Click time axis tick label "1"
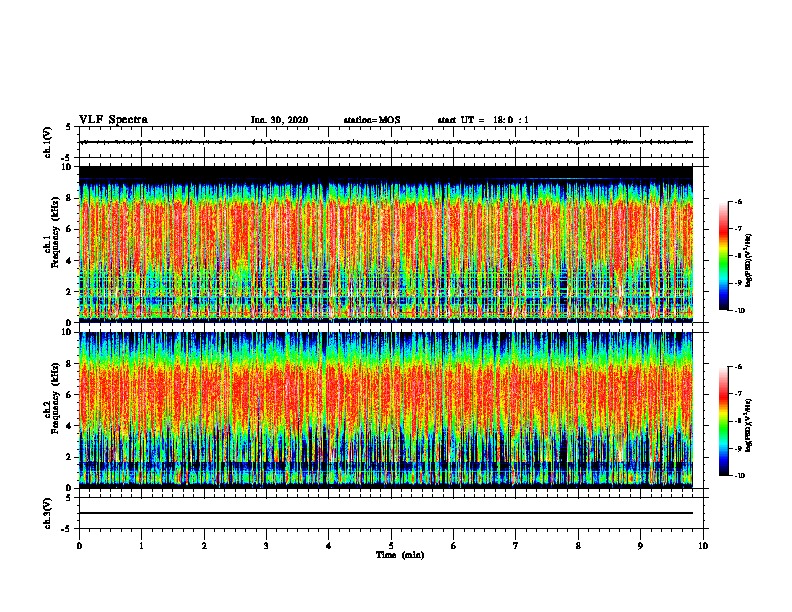Screen dimensions: 792x612 click(x=141, y=546)
